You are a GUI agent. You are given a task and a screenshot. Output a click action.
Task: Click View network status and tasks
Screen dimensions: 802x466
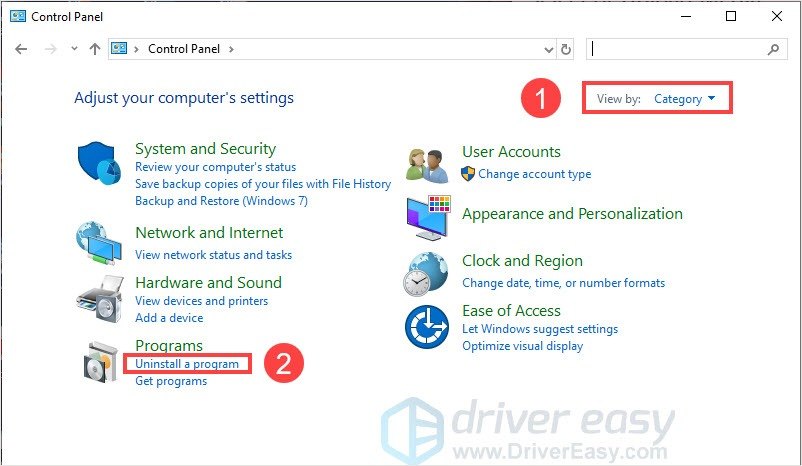[x=213, y=255]
